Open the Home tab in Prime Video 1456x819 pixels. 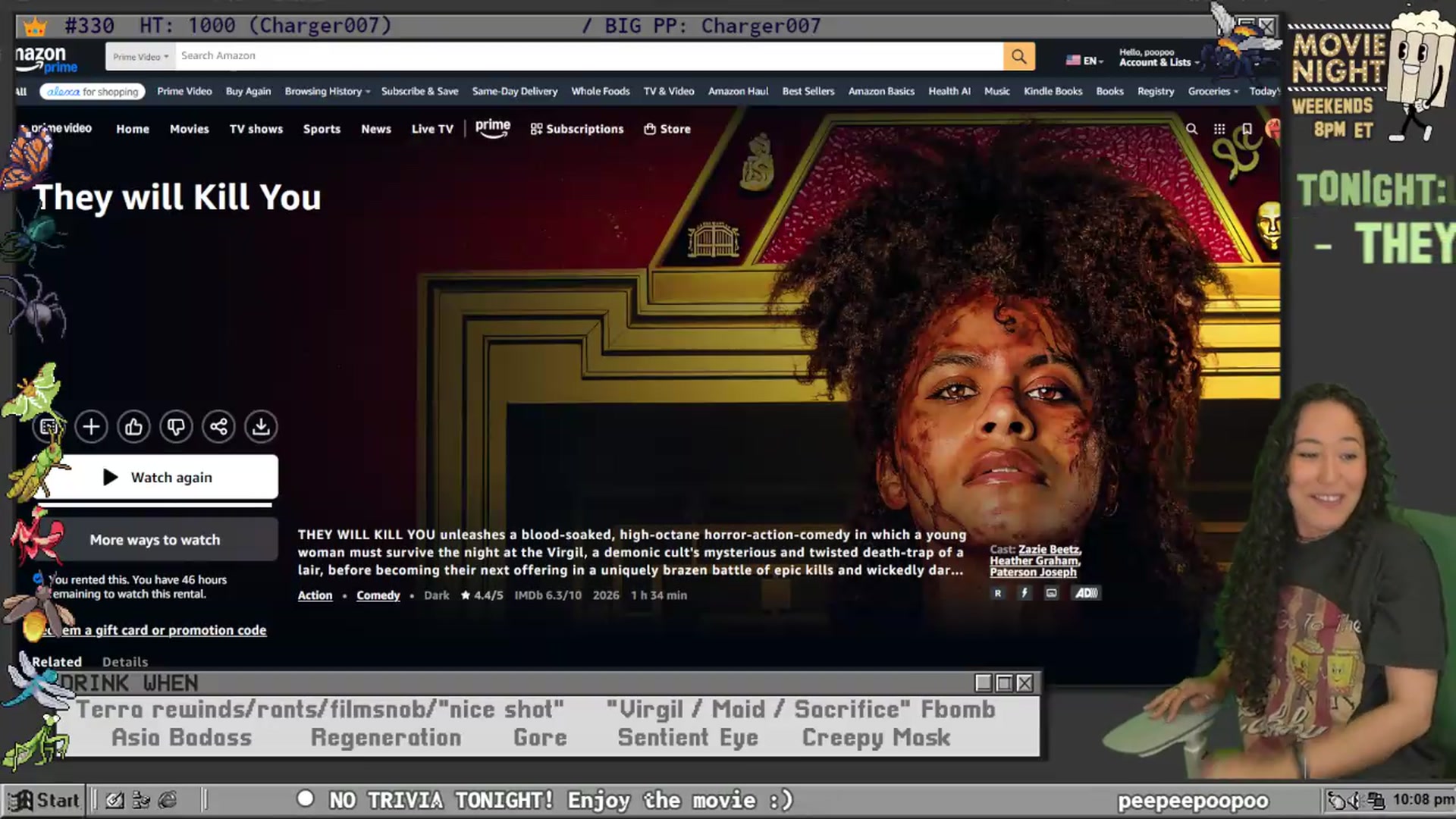coord(133,129)
